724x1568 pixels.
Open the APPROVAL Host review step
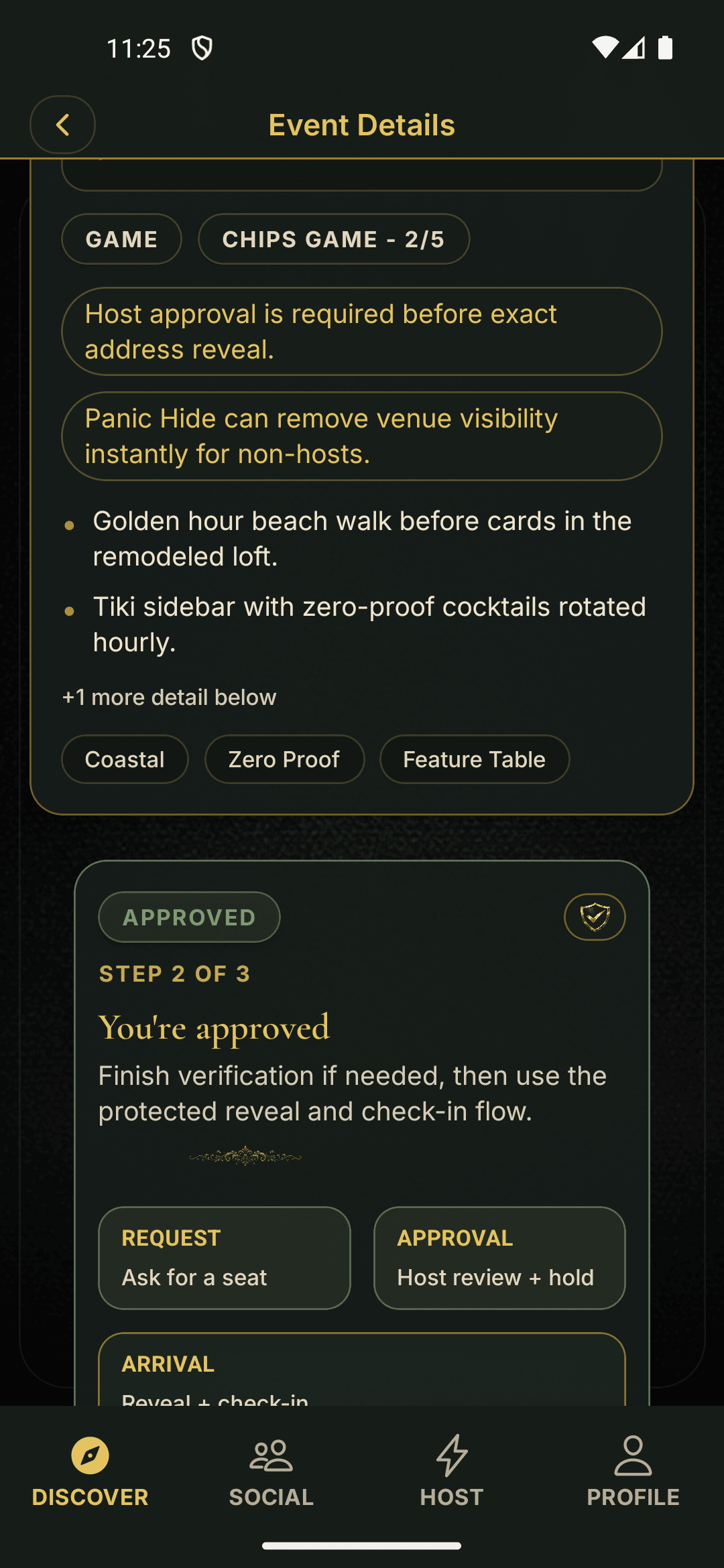pyautogui.click(x=499, y=1258)
